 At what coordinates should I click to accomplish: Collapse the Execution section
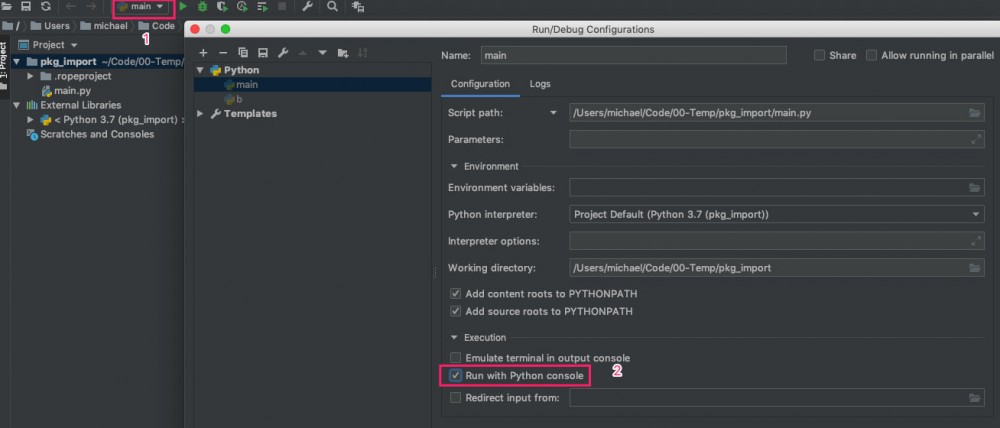(454, 337)
